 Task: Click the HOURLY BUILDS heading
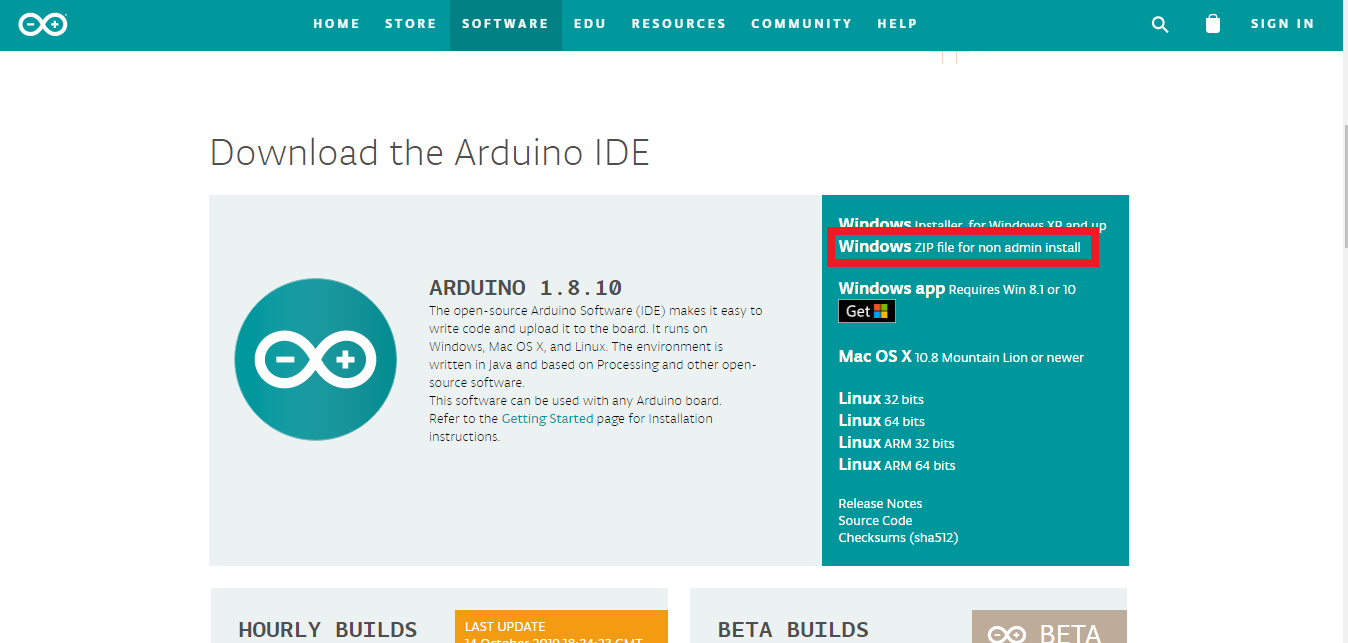(328, 629)
